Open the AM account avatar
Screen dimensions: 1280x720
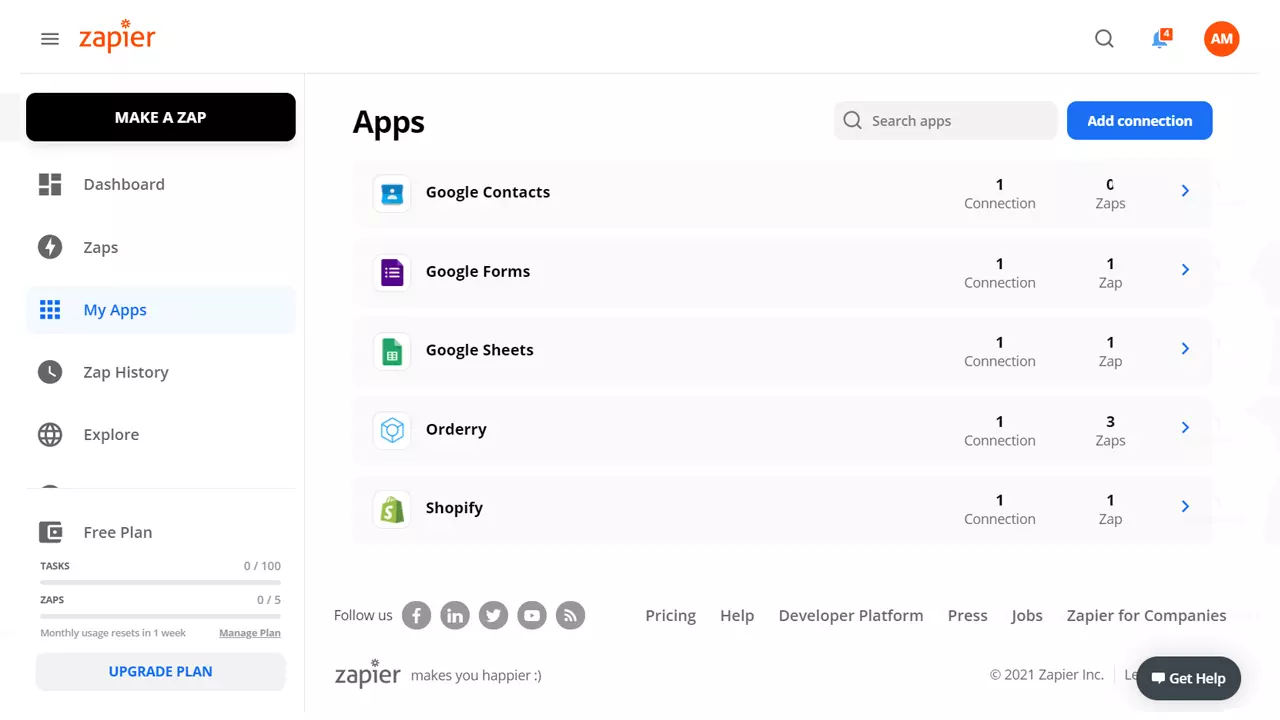click(1222, 39)
